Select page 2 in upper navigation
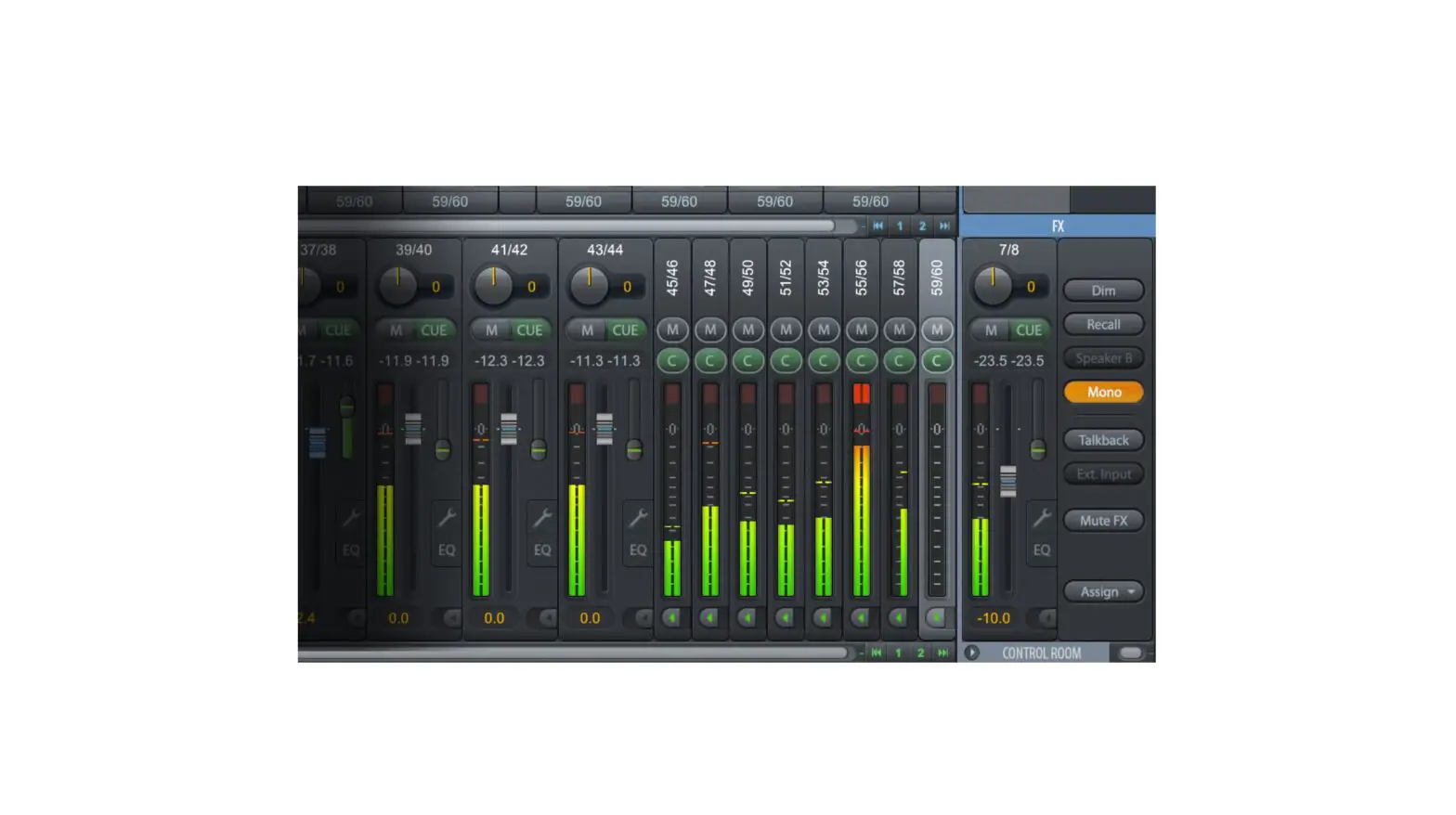The height and width of the screenshot is (815, 1456). tap(922, 226)
